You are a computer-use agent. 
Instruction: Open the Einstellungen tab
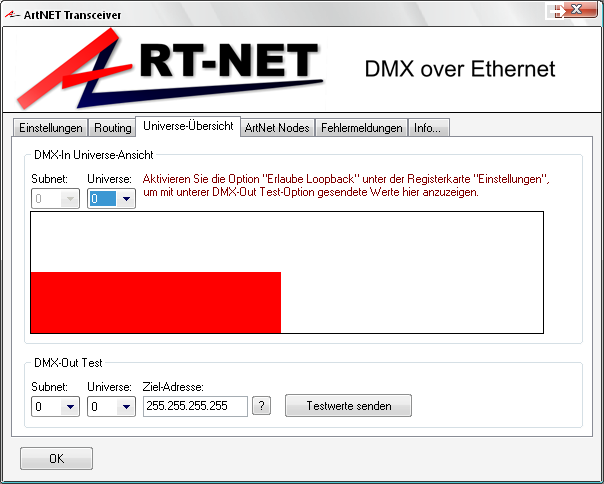click(51, 128)
